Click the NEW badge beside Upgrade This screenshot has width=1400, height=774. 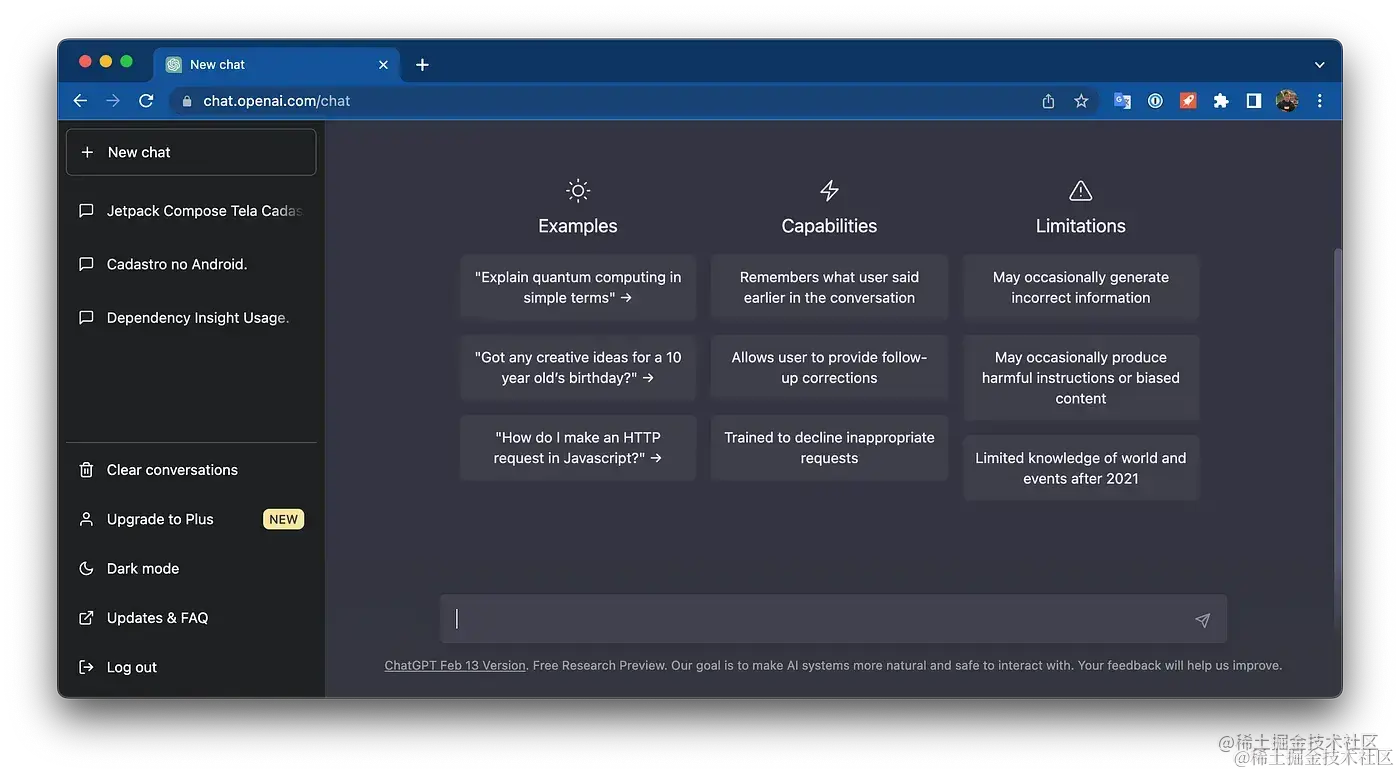[x=284, y=519]
